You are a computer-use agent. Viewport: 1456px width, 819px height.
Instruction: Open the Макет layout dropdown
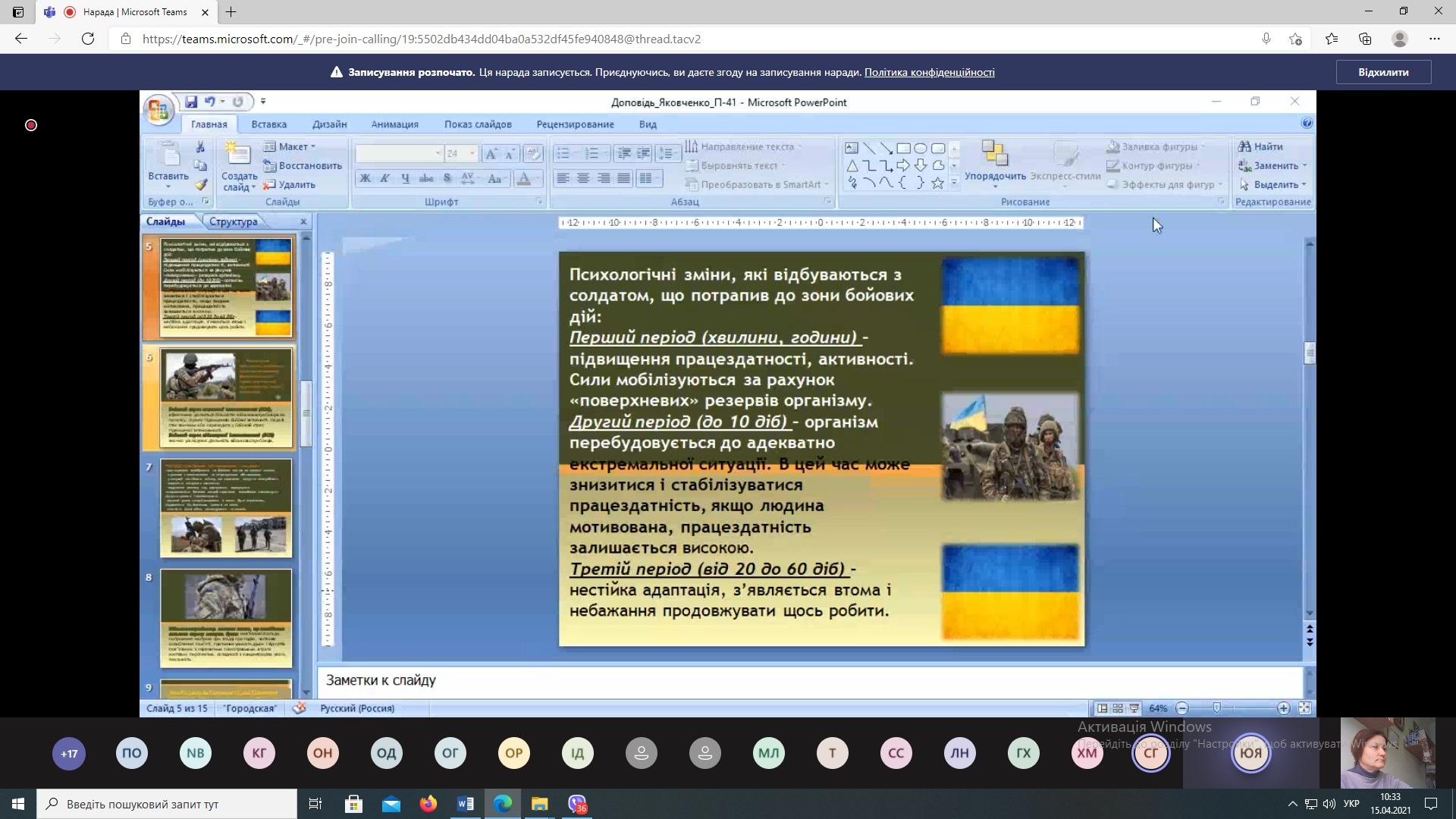(x=293, y=146)
